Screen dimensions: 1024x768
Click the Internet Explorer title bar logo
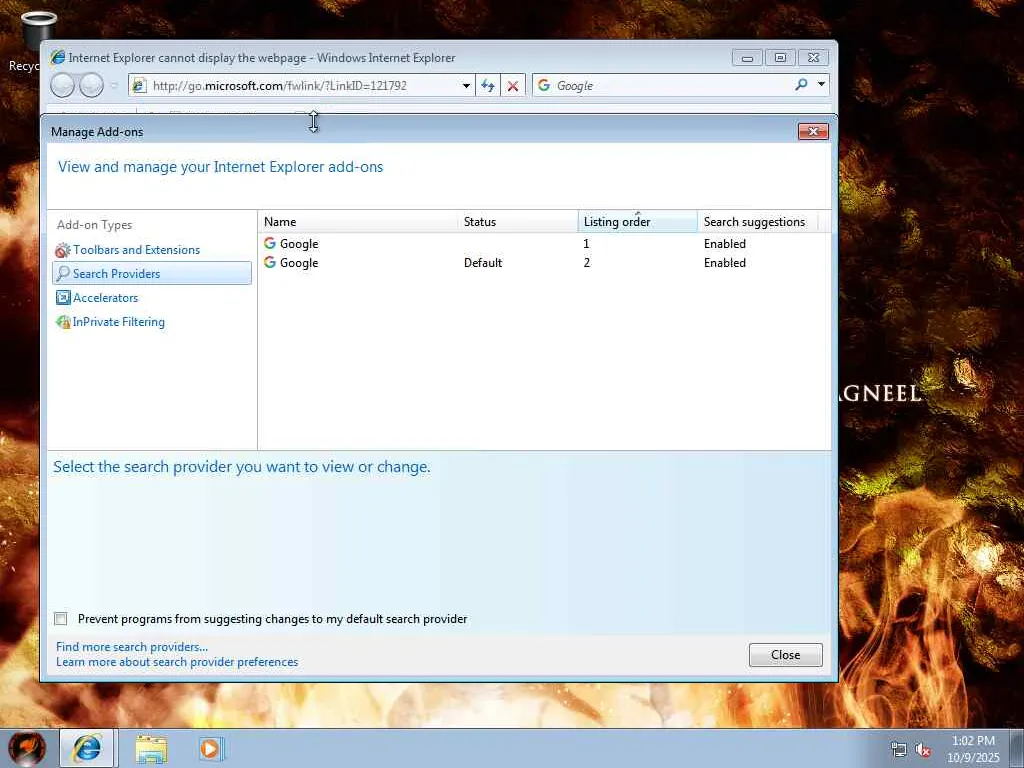(58, 57)
